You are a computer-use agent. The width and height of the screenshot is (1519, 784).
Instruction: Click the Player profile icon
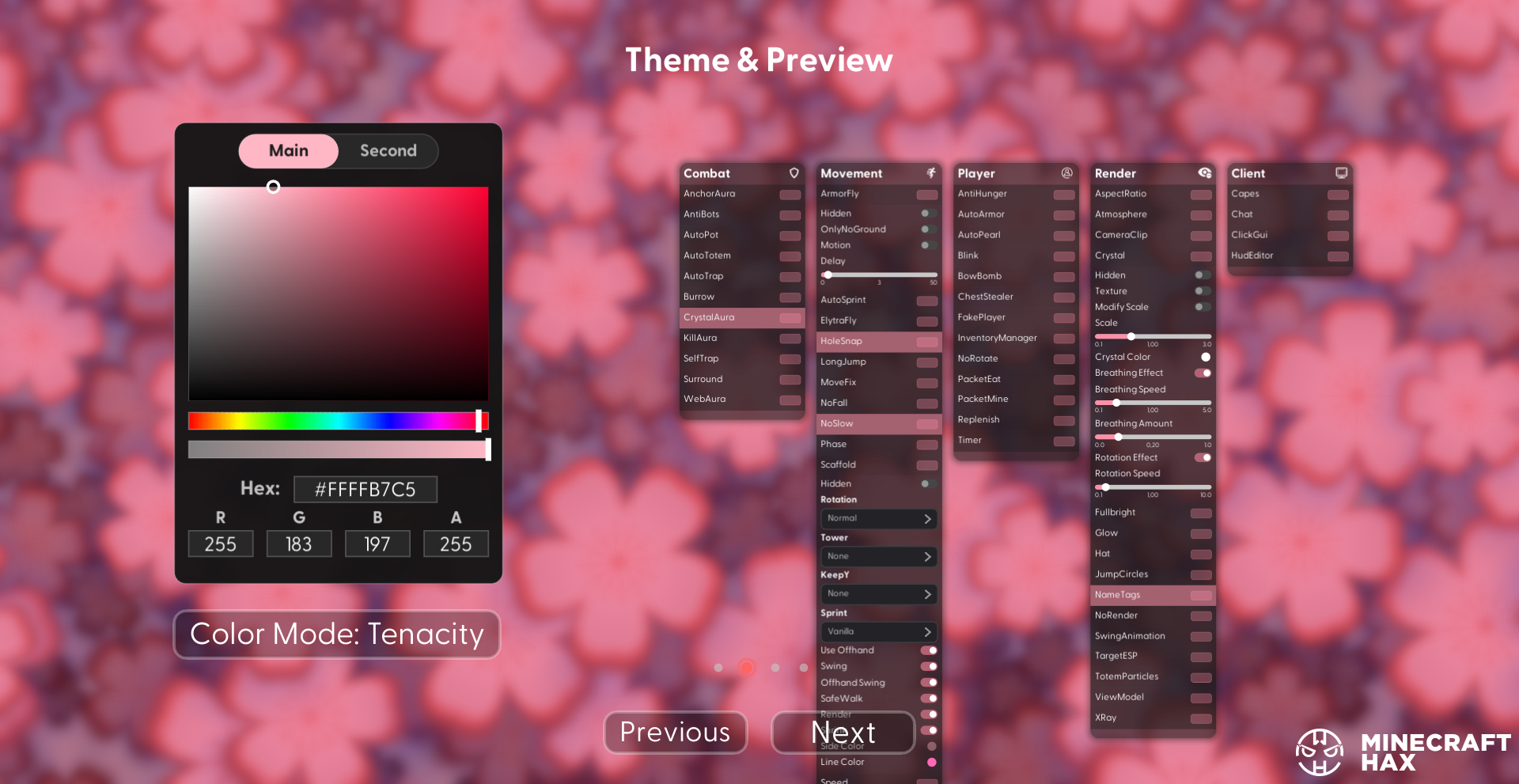tap(1066, 172)
